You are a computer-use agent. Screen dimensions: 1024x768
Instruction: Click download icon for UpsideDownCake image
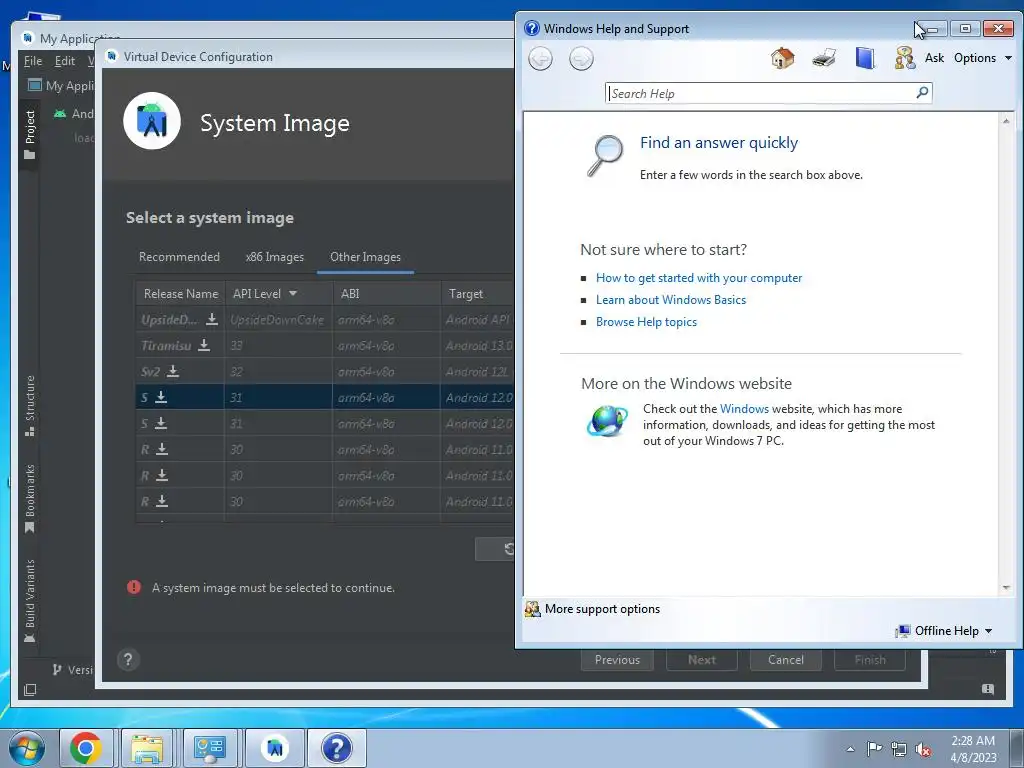(x=212, y=319)
